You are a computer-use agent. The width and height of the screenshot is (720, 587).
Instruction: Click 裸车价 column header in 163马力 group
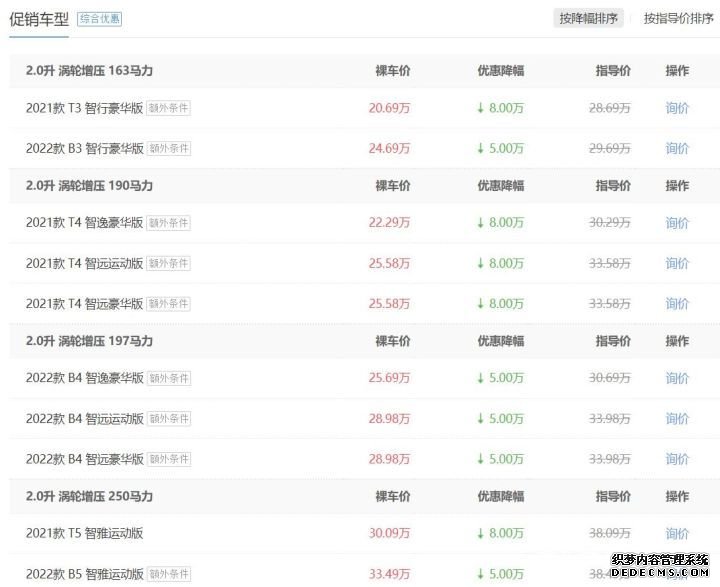(393, 71)
